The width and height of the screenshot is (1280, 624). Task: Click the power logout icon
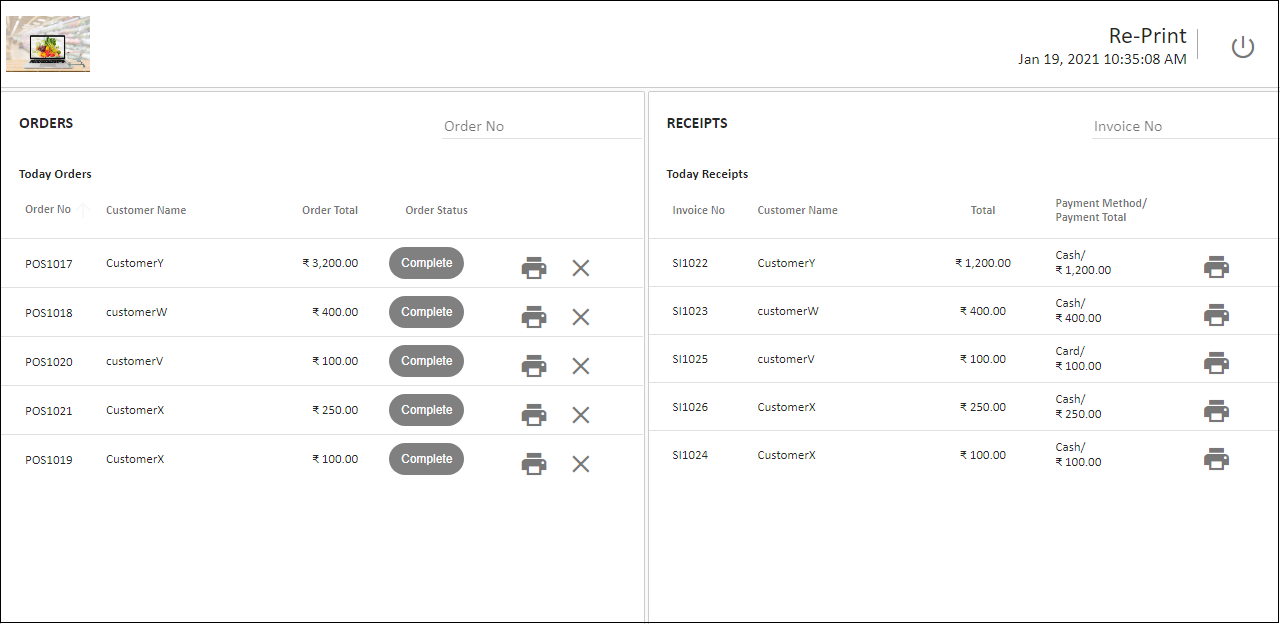[x=1243, y=46]
